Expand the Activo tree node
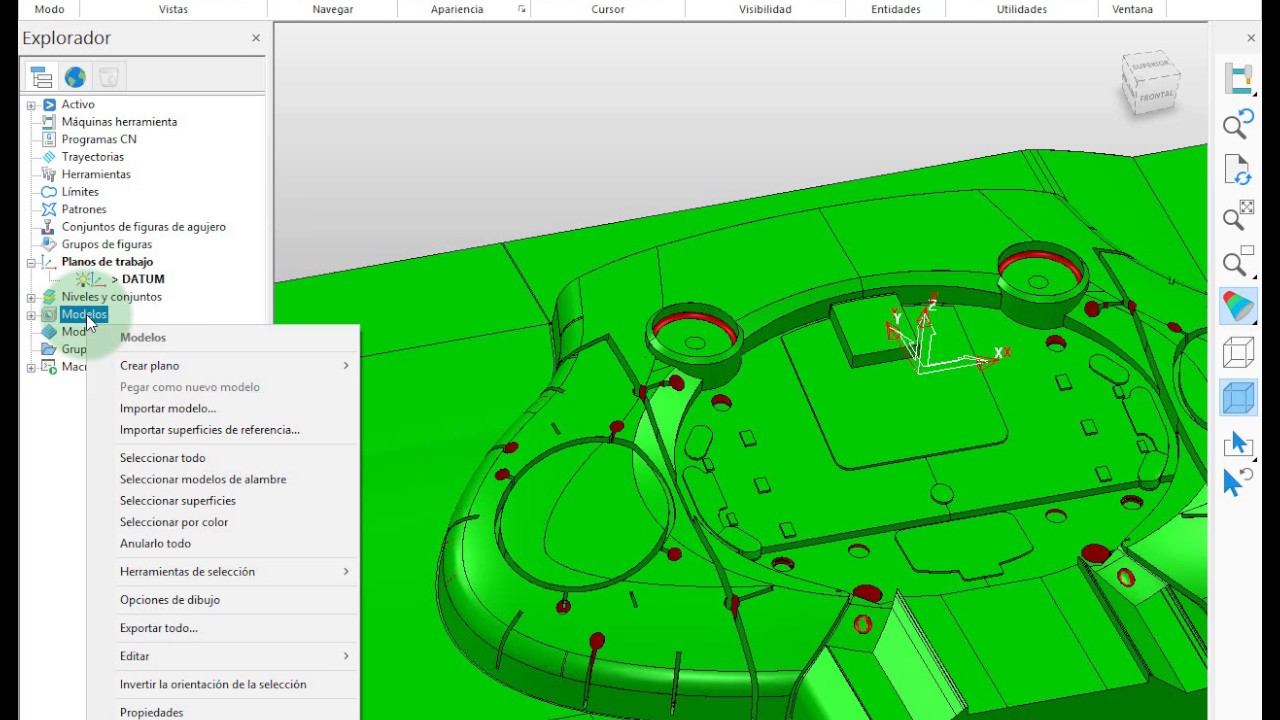This screenshot has height=720, width=1280. [31, 105]
